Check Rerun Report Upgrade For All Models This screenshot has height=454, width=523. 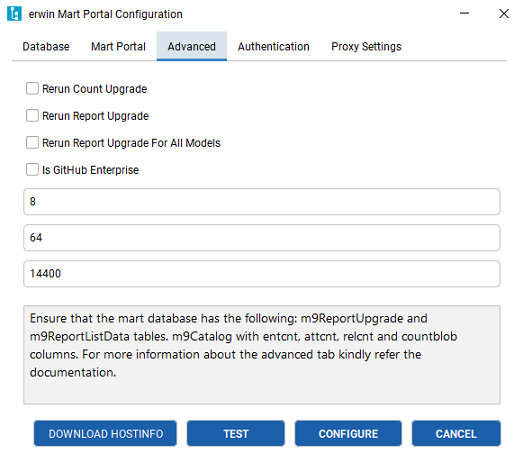(32, 143)
